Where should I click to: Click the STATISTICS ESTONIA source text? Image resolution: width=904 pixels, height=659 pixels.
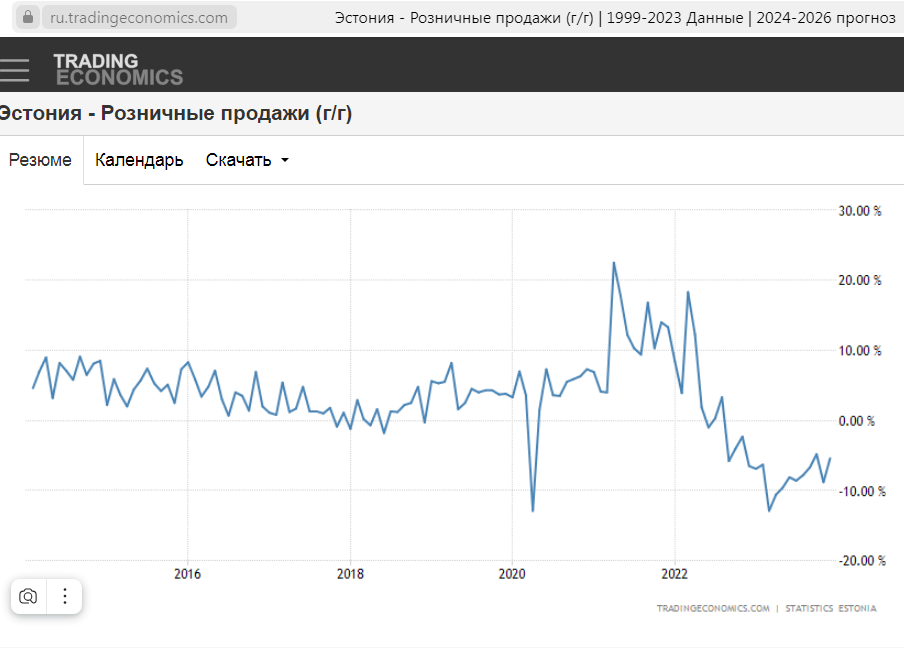pyautogui.click(x=830, y=608)
